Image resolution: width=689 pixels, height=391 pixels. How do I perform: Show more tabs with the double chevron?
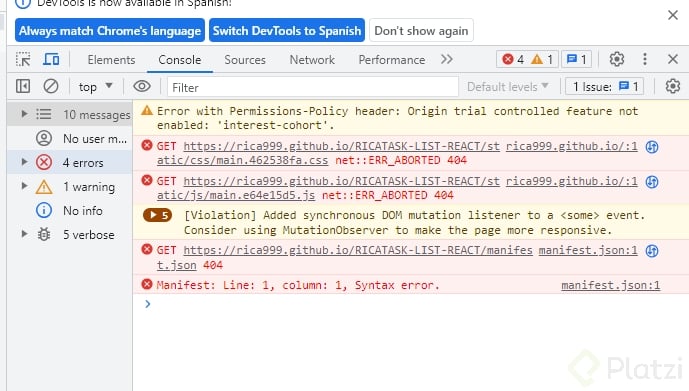(x=446, y=59)
